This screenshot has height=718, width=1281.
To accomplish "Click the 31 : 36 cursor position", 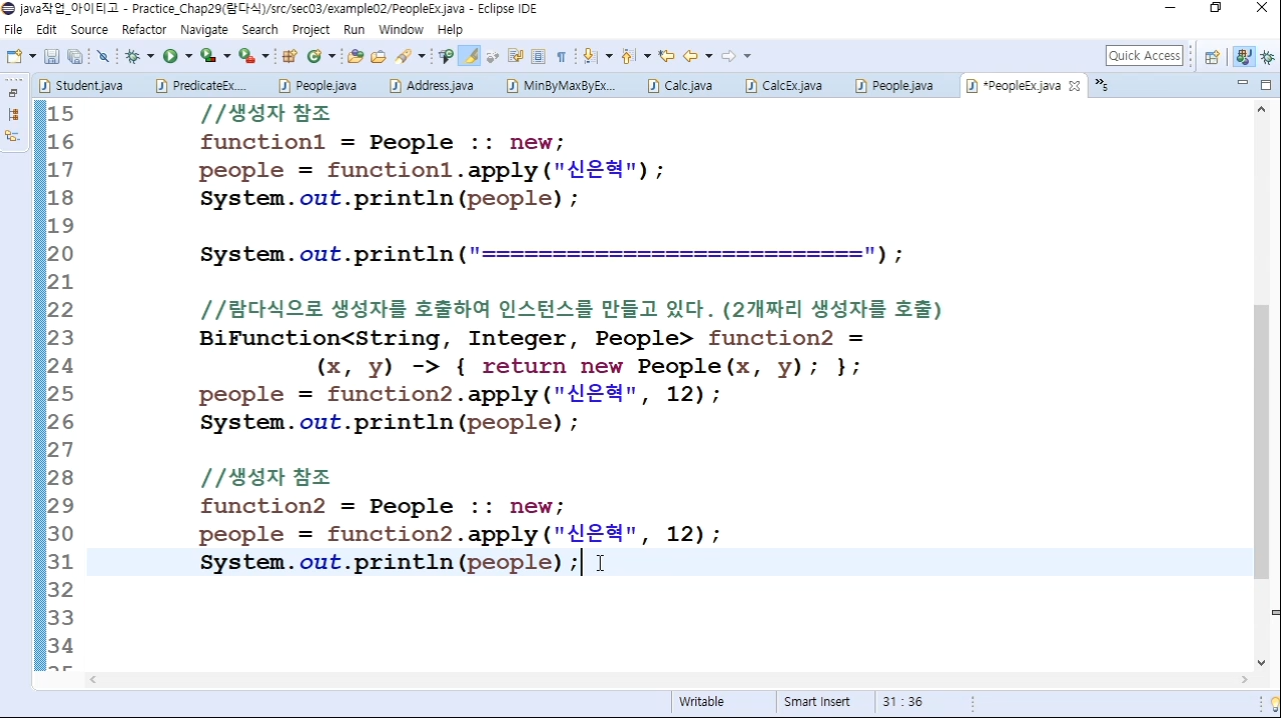I will point(903,702).
